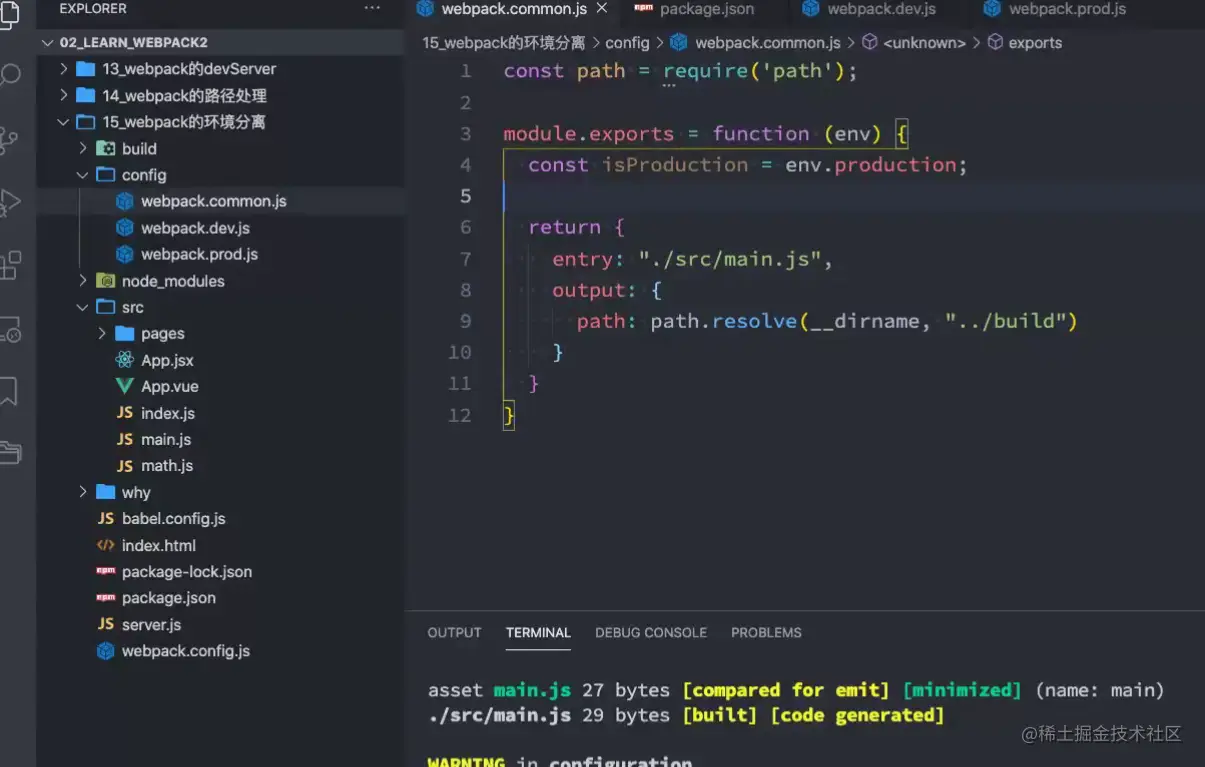Viewport: 1205px width, 767px height.
Task: Open the PROBLEMS panel tab
Action: pyautogui.click(x=766, y=632)
